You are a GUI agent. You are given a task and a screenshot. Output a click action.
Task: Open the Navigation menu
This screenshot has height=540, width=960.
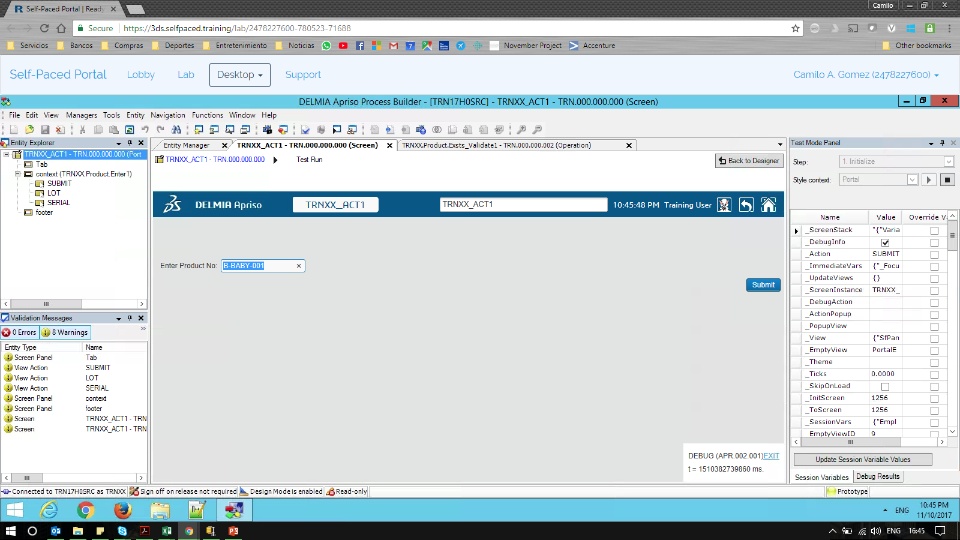(x=168, y=115)
